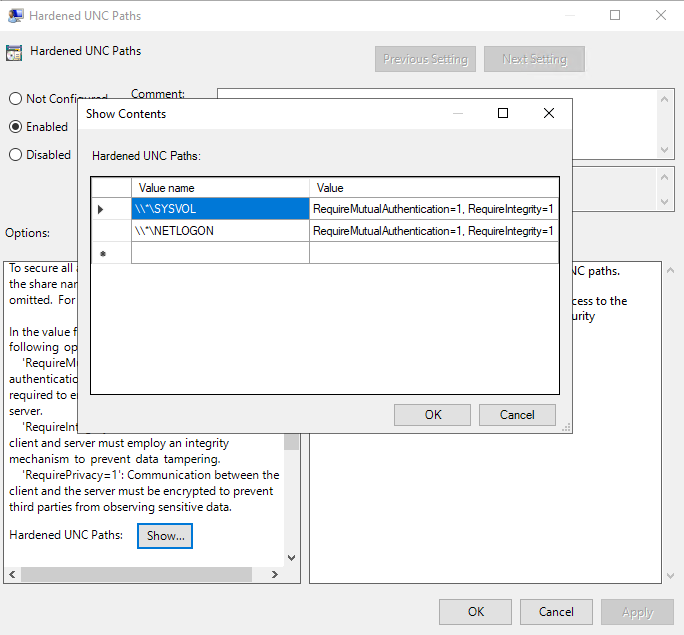Click the row selector arrow for SYSVOL row

coord(111,209)
